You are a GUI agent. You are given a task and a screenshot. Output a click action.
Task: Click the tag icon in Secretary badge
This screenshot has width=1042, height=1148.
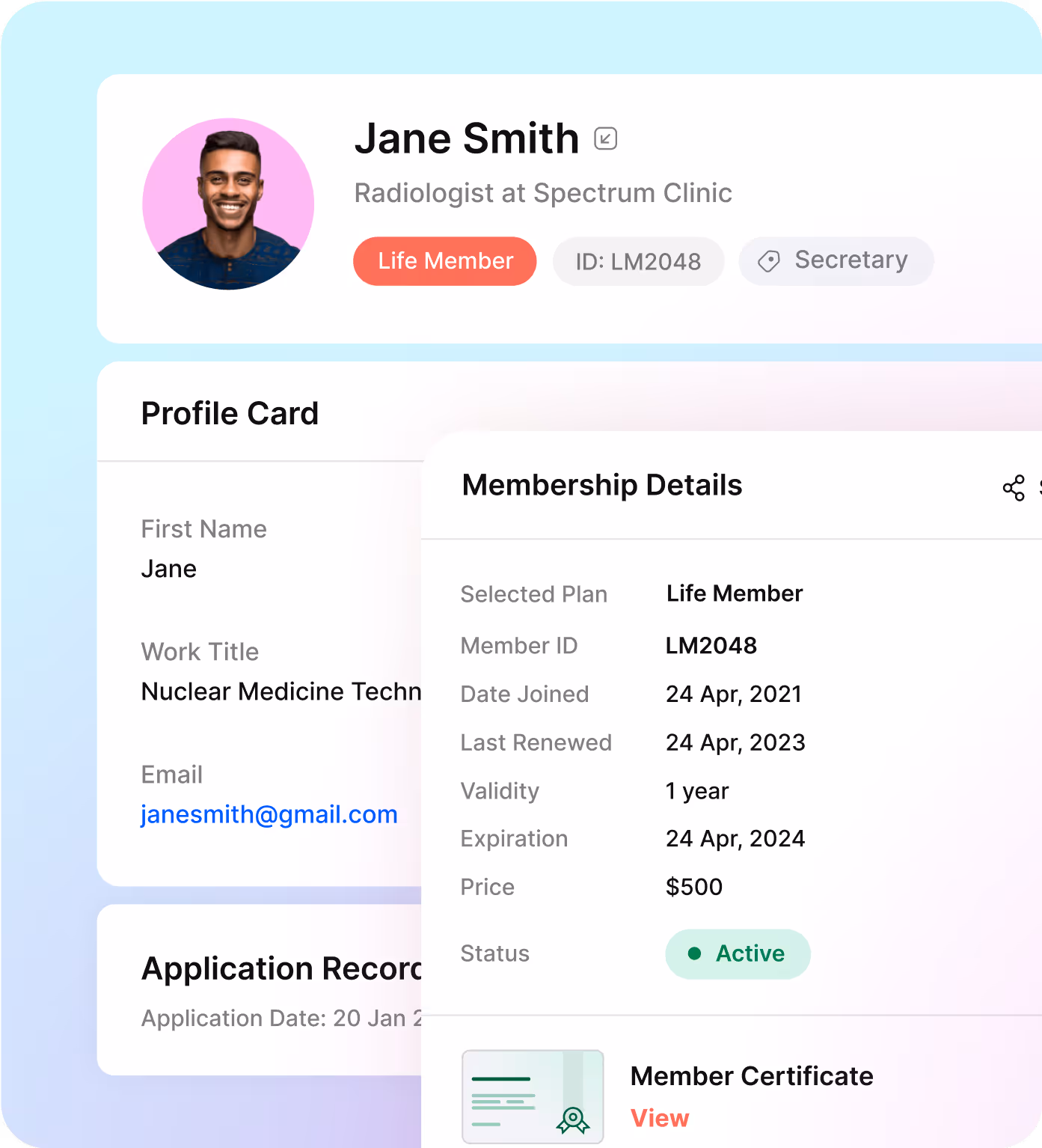[x=769, y=261]
